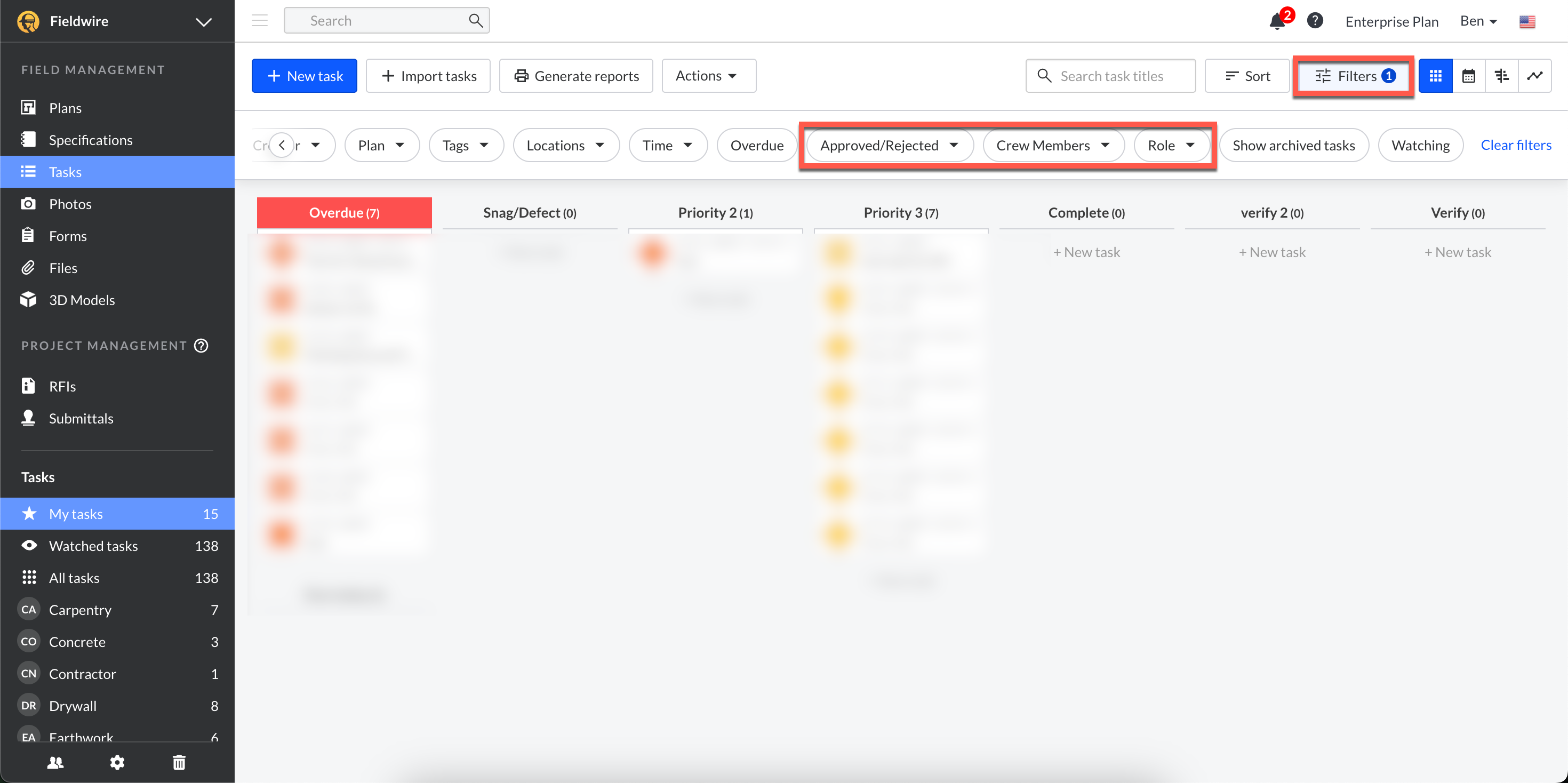Switch to calendar view
Viewport: 1568px width, 783px height.
point(1469,76)
